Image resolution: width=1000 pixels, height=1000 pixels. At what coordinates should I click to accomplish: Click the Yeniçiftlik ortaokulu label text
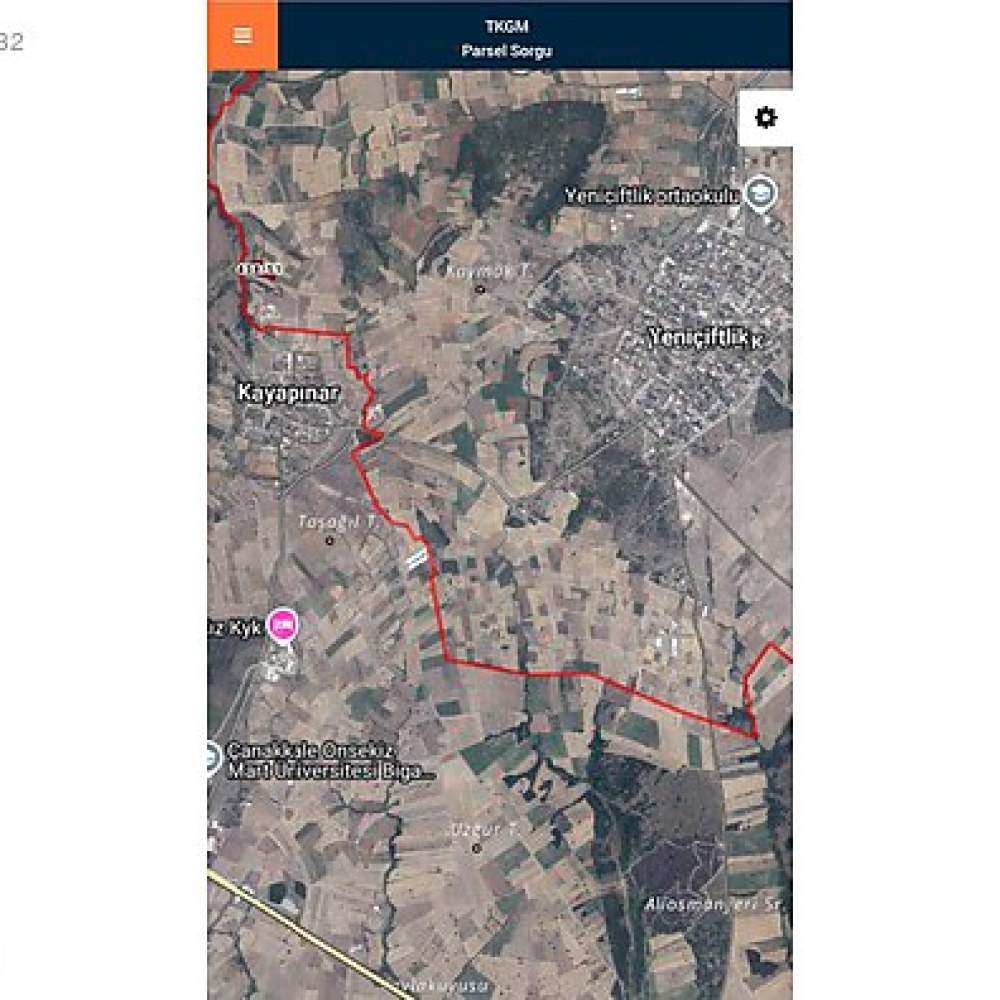(651, 196)
